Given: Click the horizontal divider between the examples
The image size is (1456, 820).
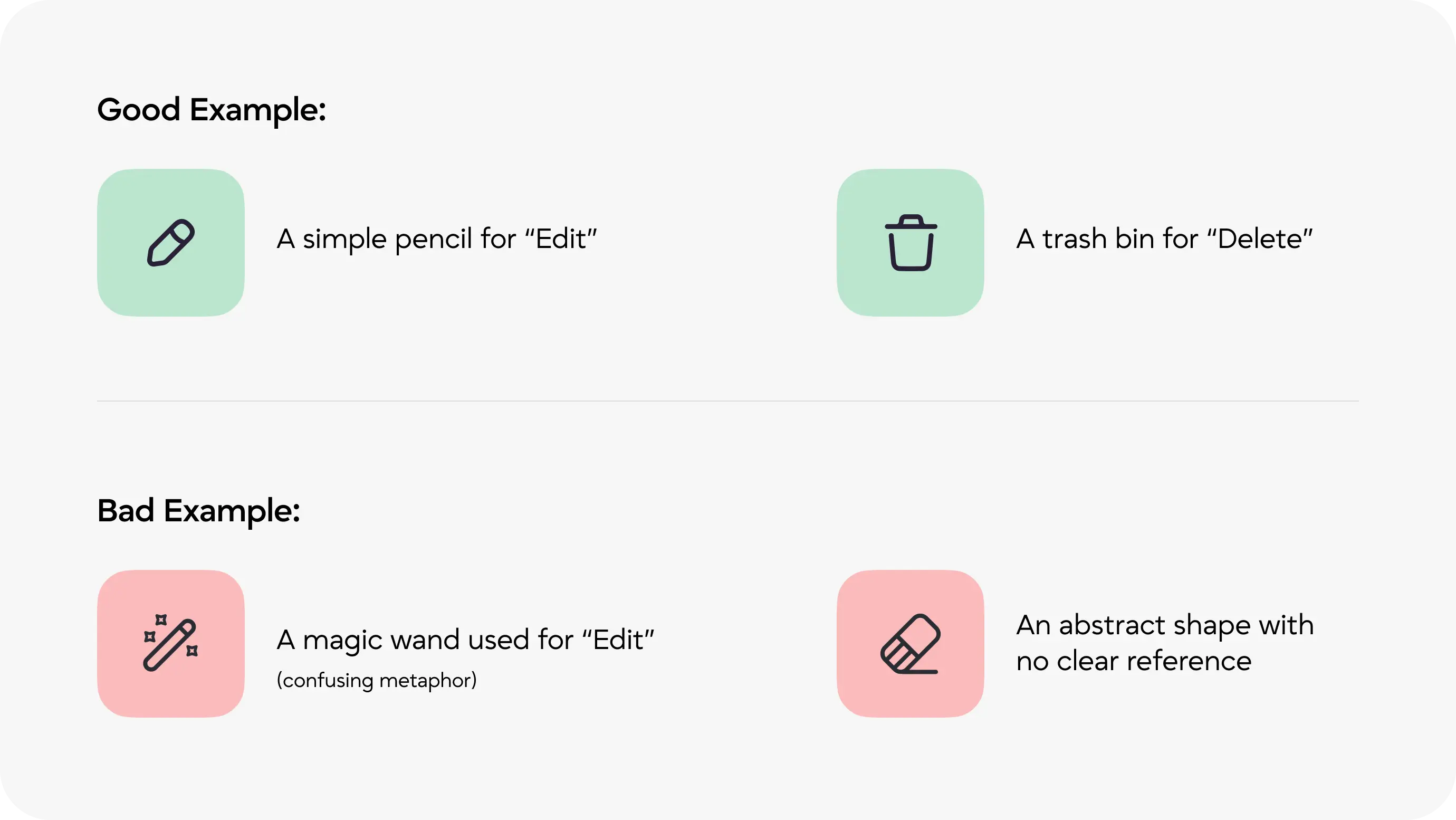Looking at the screenshot, I should pos(727,401).
